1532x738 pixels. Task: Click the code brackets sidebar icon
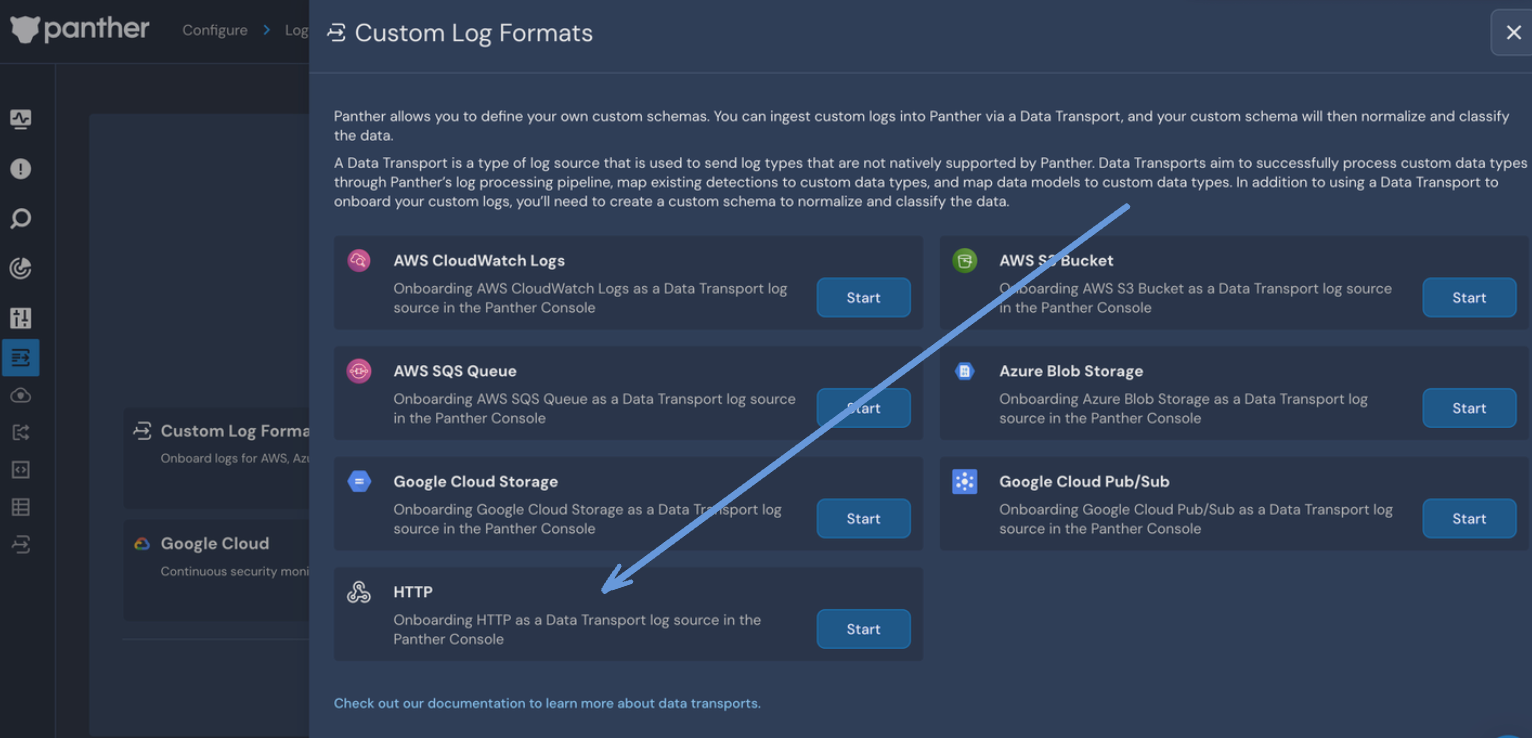tap(20, 469)
